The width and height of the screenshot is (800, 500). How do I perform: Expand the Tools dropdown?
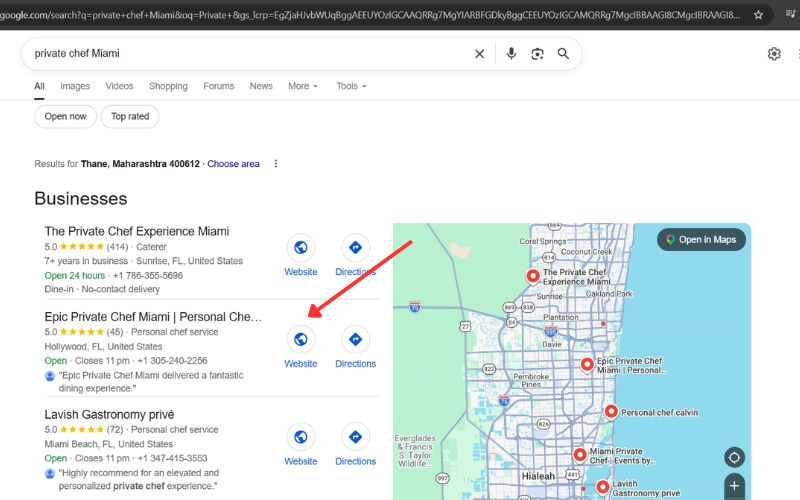tap(351, 86)
